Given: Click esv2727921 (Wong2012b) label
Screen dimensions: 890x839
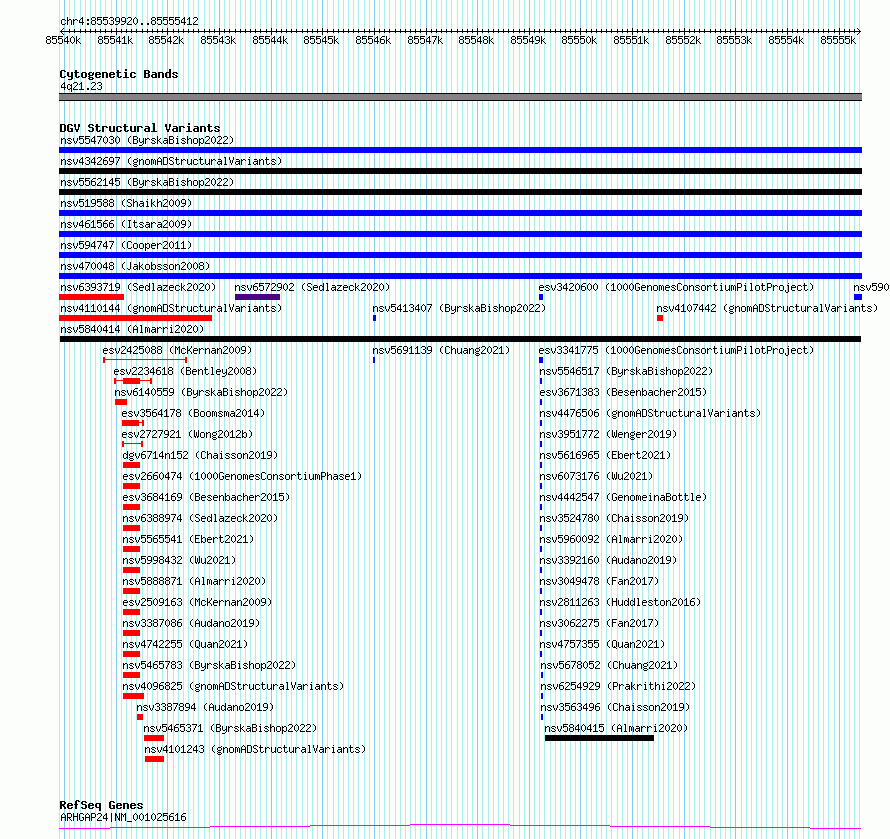Looking at the screenshot, I should coord(187,434).
